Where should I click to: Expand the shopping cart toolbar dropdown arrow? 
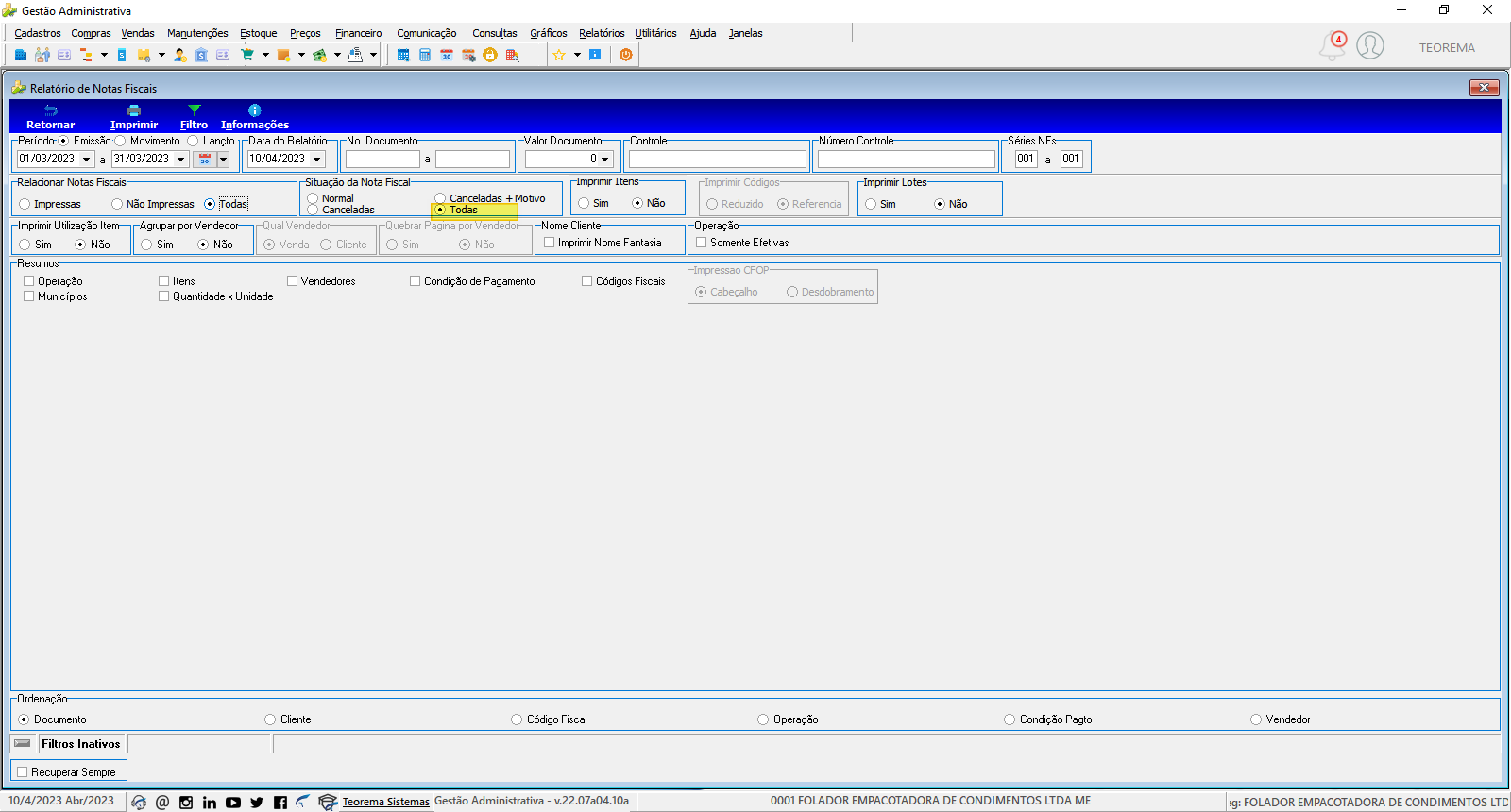[x=265, y=55]
